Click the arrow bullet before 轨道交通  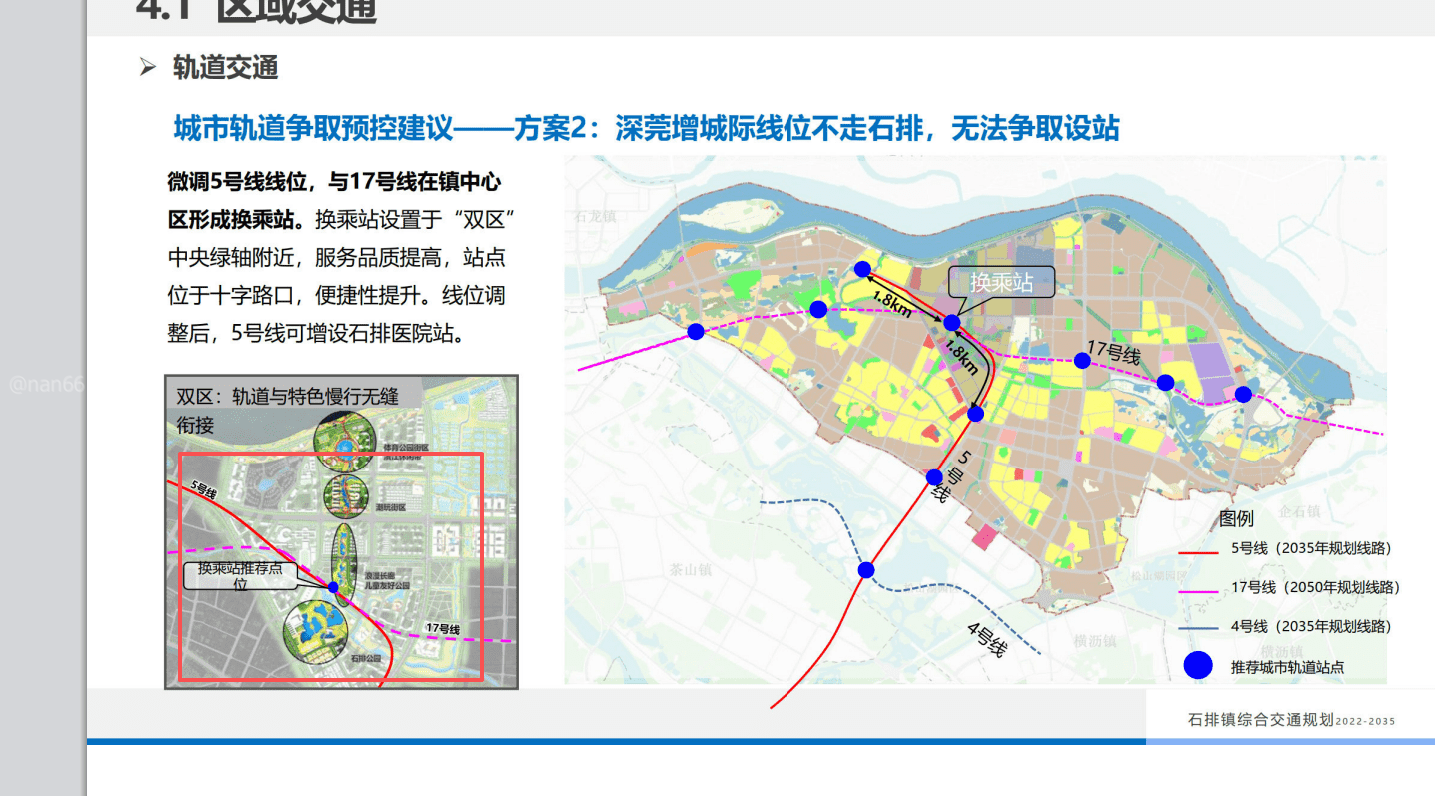point(148,68)
